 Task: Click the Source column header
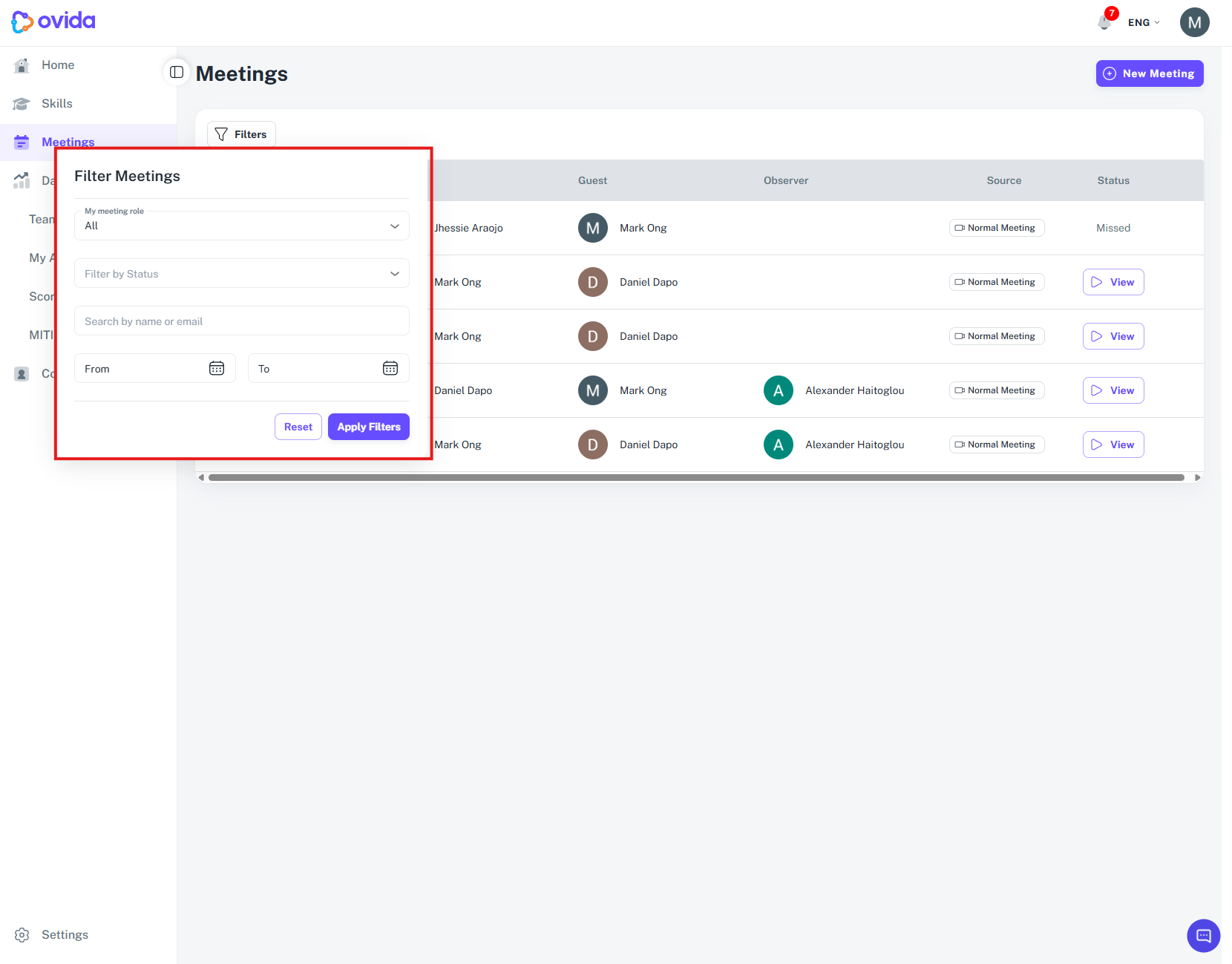pyautogui.click(x=1004, y=180)
